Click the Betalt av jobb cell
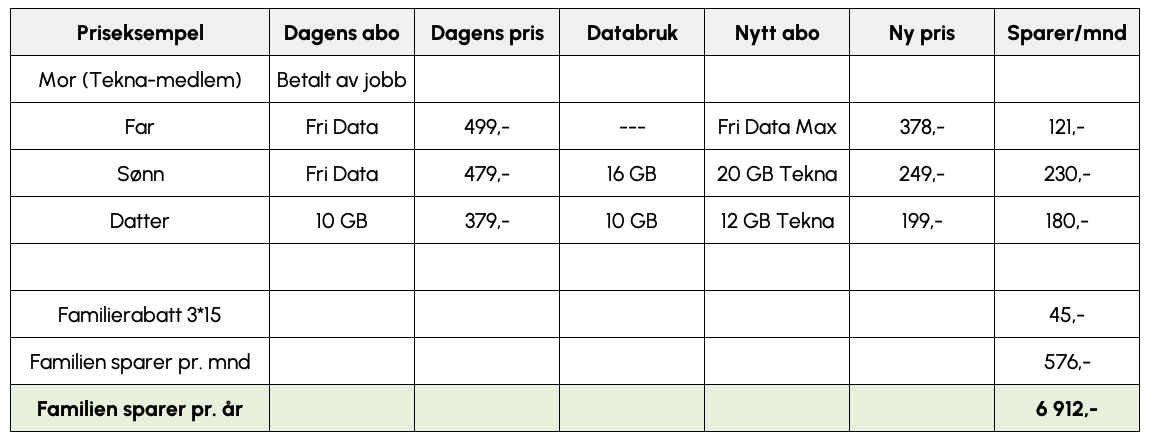The width and height of the screenshot is (1149, 441). tap(342, 81)
